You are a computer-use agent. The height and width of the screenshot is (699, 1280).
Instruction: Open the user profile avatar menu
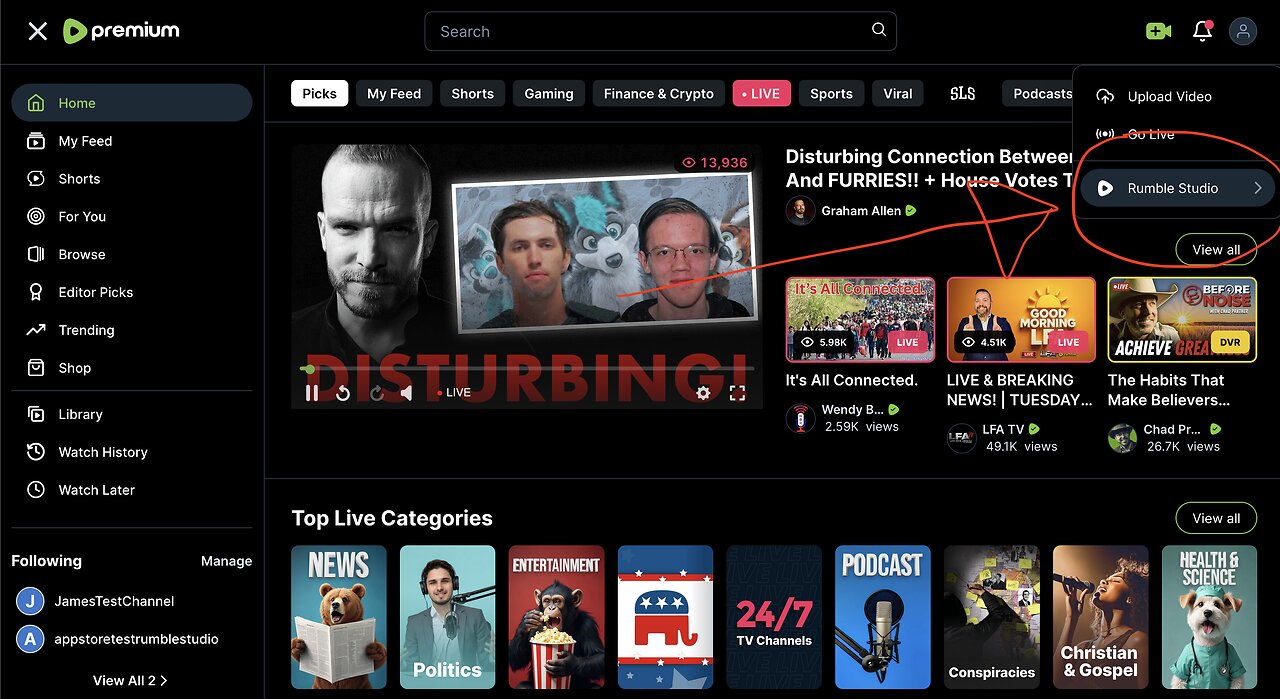pos(1243,31)
